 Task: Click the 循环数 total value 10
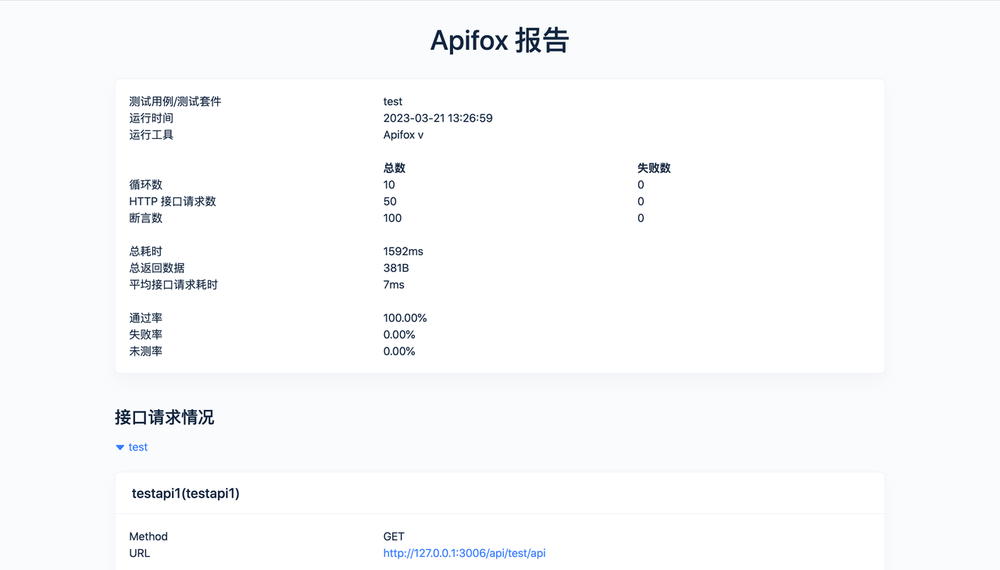[389, 185]
